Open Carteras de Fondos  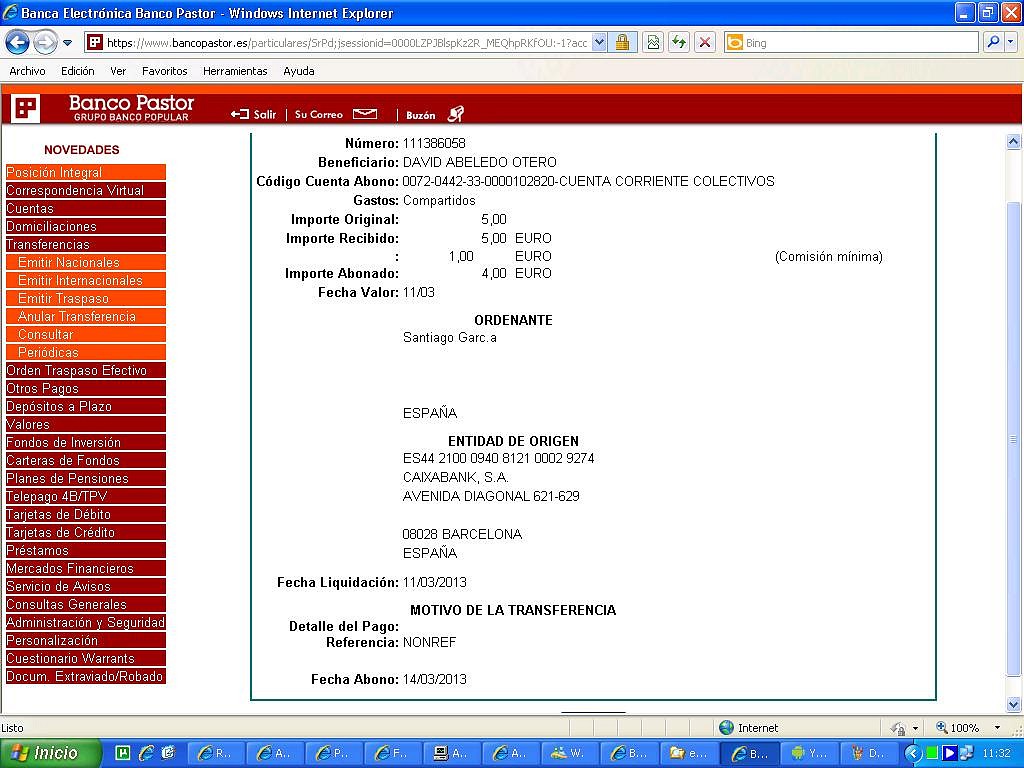(x=86, y=460)
